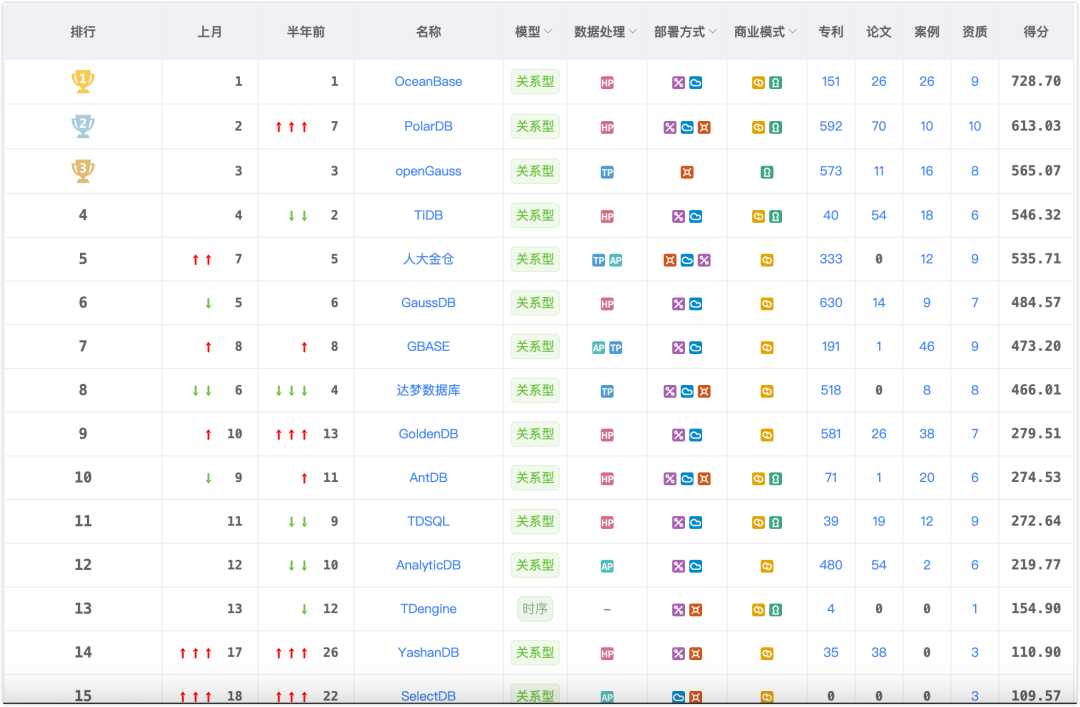Click the 名称 column header
The width and height of the screenshot is (1080, 707).
tap(428, 32)
